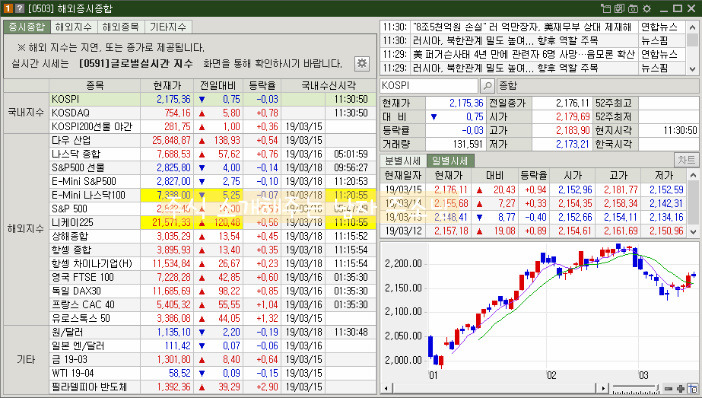Click the help question mark icon in title bar
This screenshot has width=702, height=398.
point(19,9)
